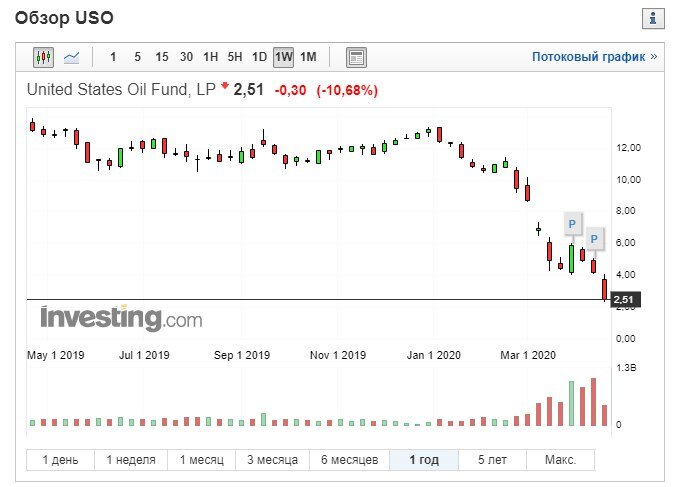Open the info icon next to Обзор USO

click(653, 18)
